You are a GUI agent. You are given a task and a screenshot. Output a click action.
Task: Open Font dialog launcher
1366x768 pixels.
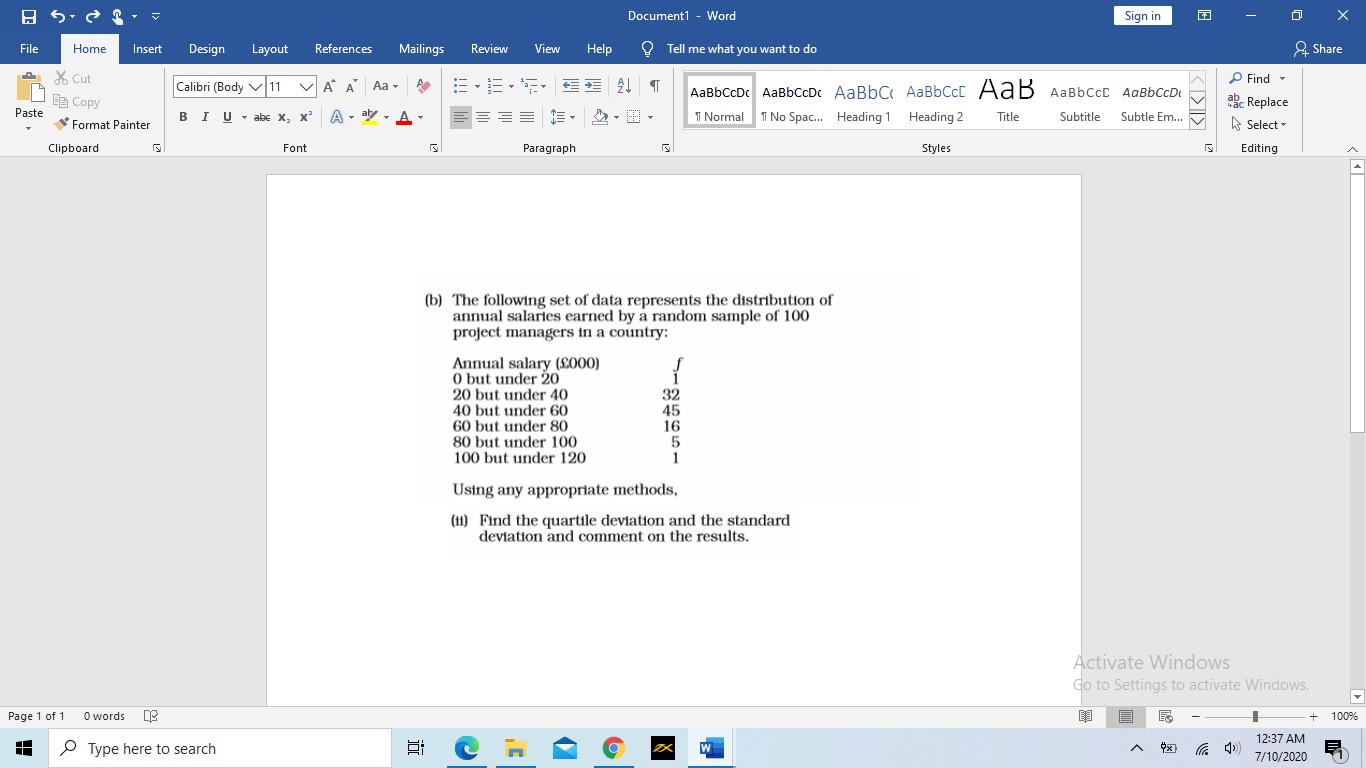[x=434, y=148]
